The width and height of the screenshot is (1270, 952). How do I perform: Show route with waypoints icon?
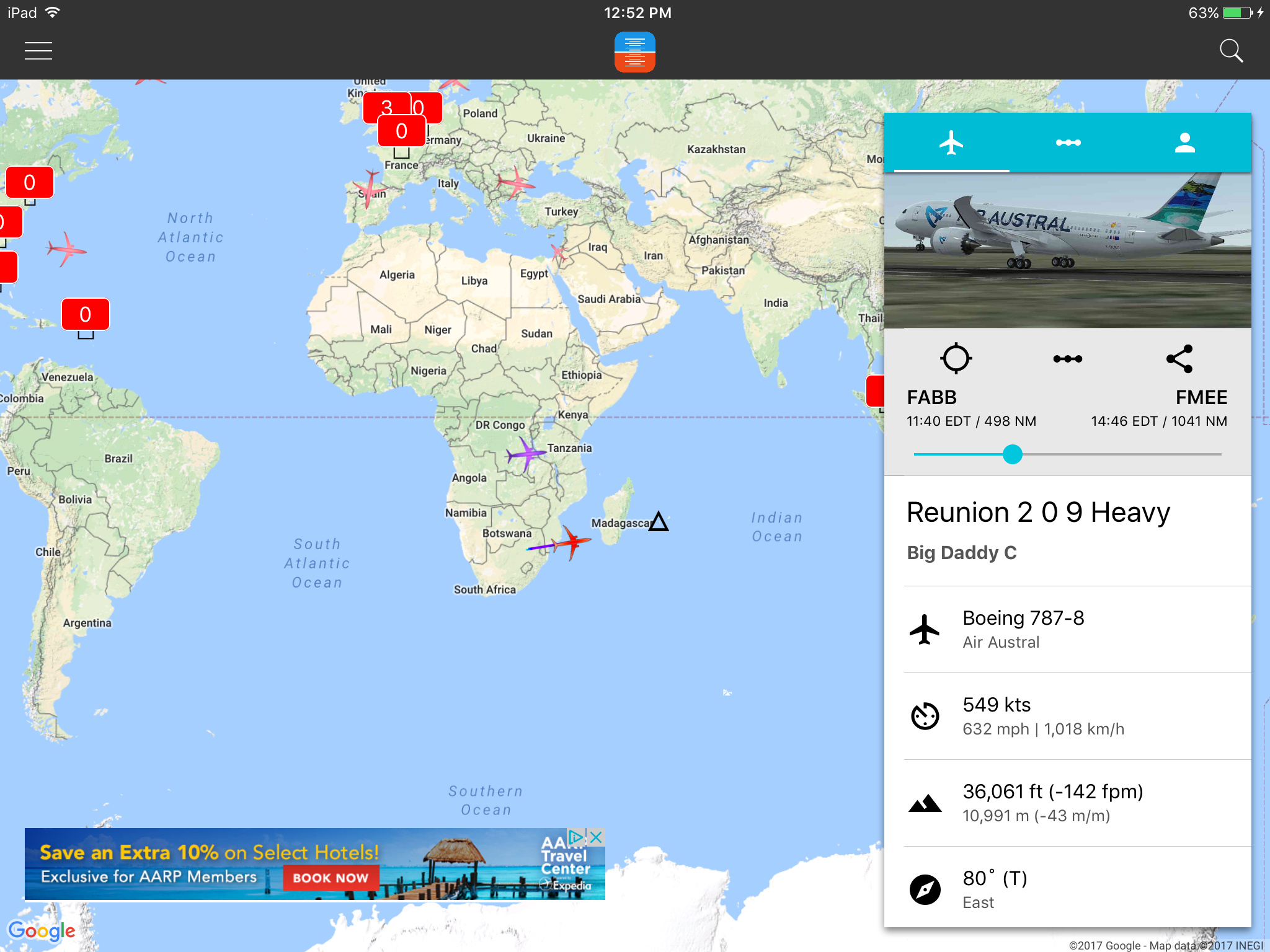tap(1068, 359)
